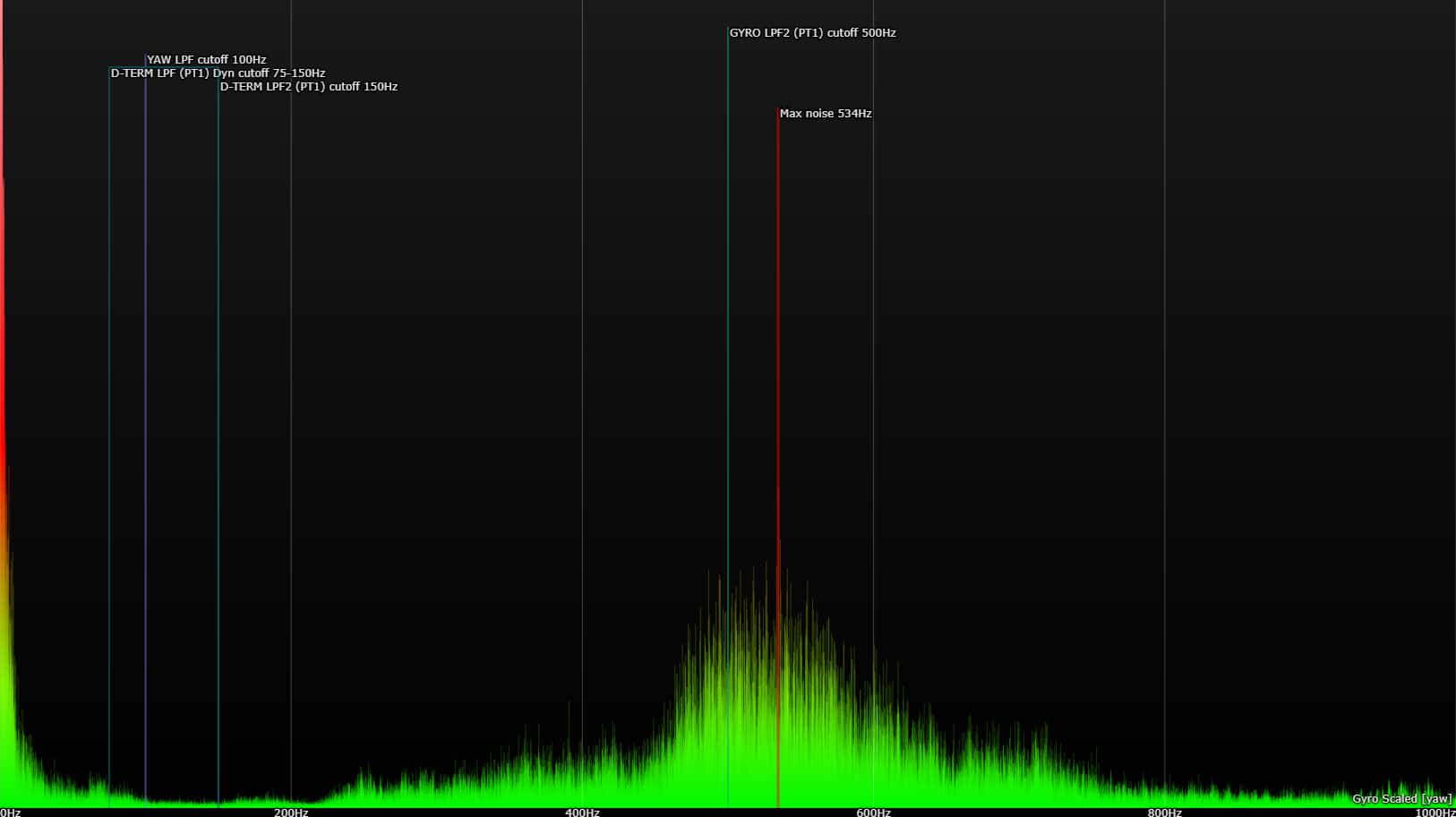
Task: Select the D-TERM LPF Dyn cutoff 75-150Hz label
Action: tap(218, 73)
